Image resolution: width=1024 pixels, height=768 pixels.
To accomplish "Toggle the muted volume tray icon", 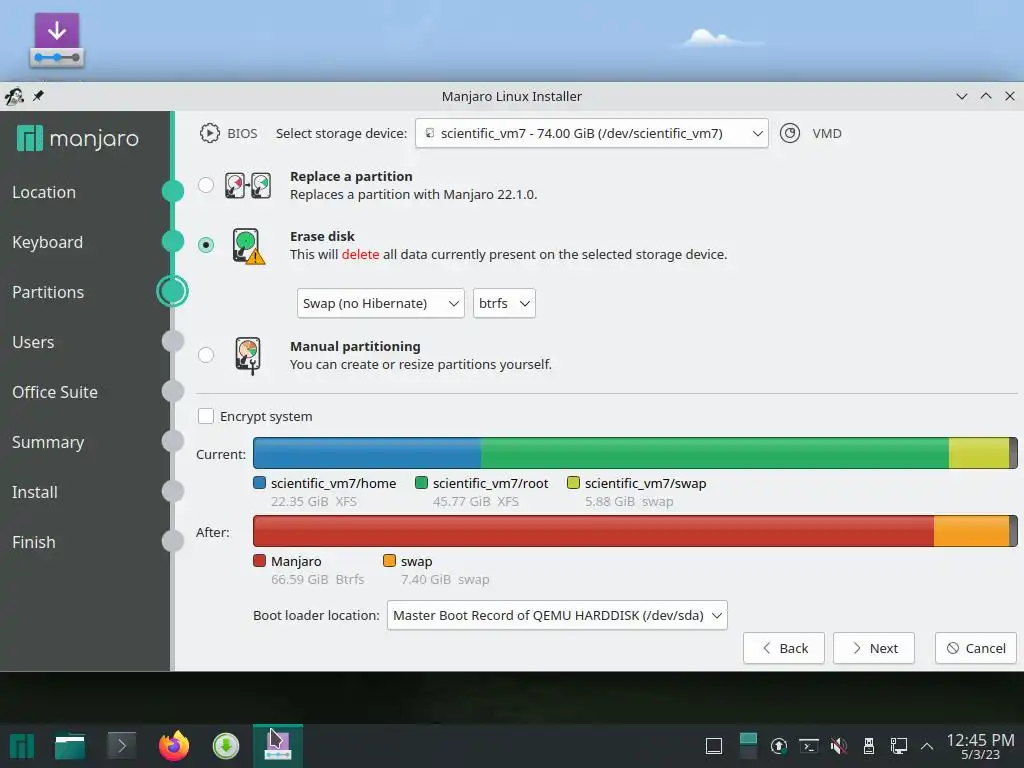I will tap(839, 746).
